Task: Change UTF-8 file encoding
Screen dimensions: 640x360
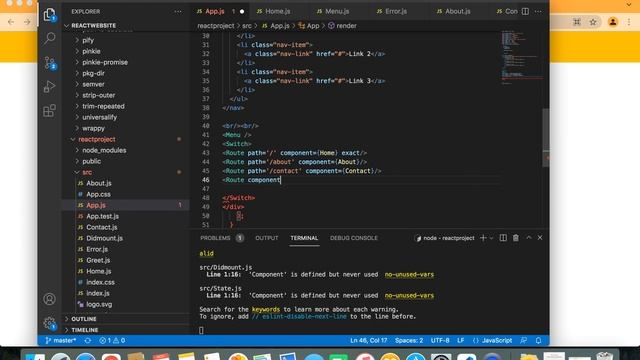Action: click(440, 340)
